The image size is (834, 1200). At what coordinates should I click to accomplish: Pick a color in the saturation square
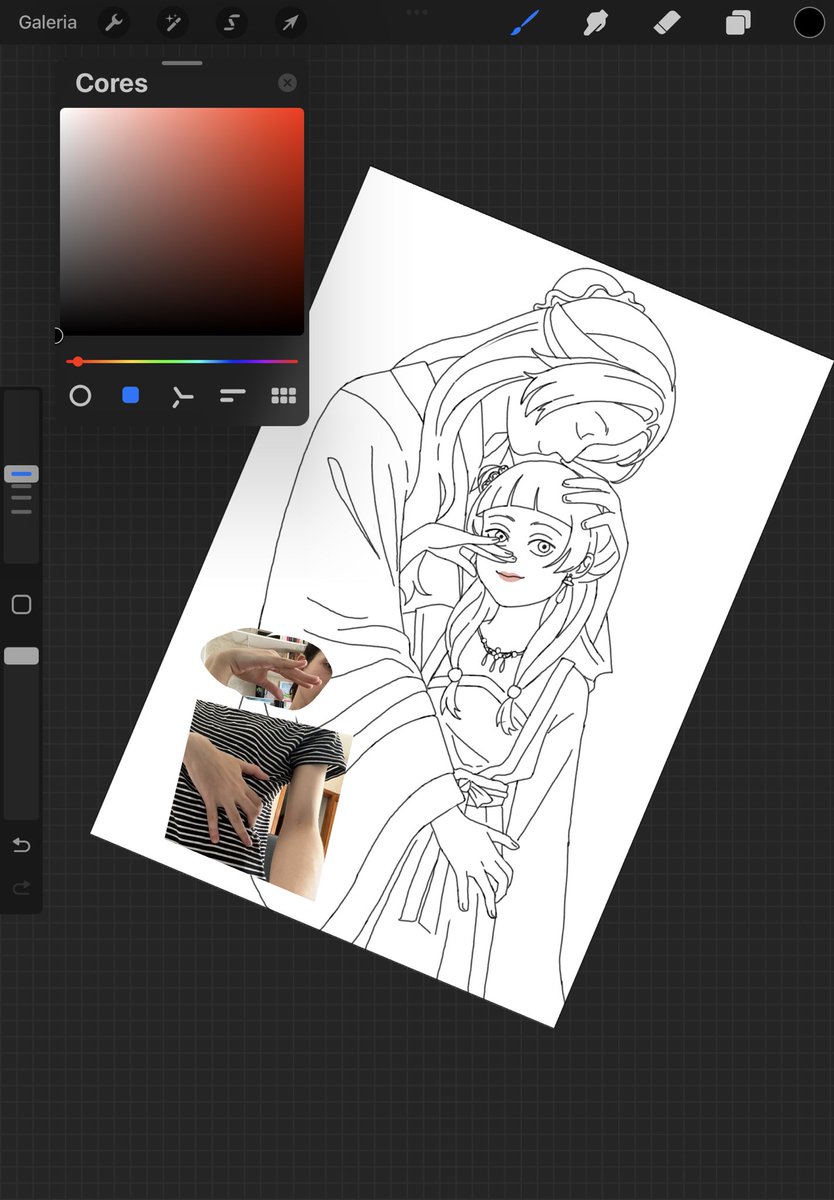[x=182, y=221]
